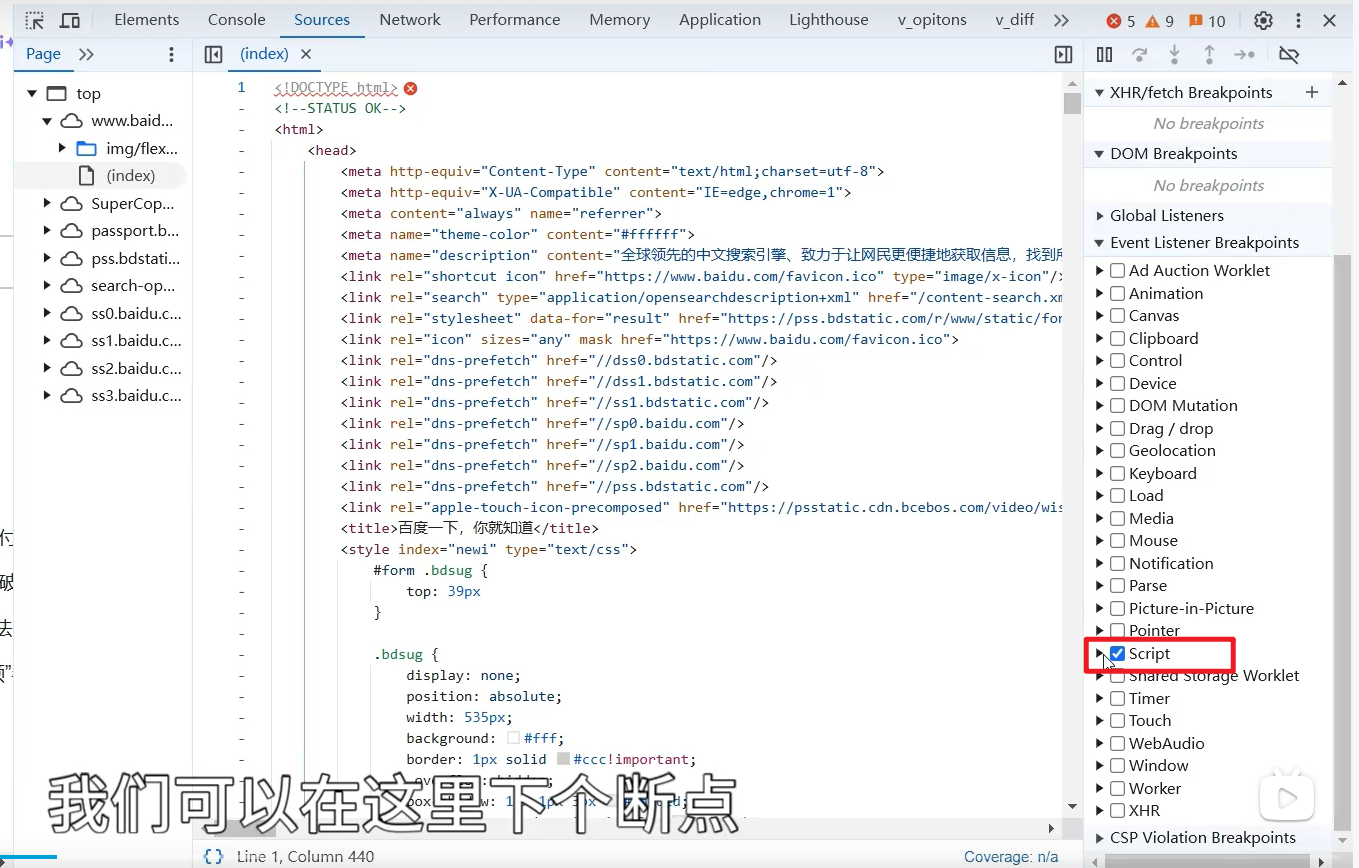Click the Coverage: n/a link

point(1010,857)
